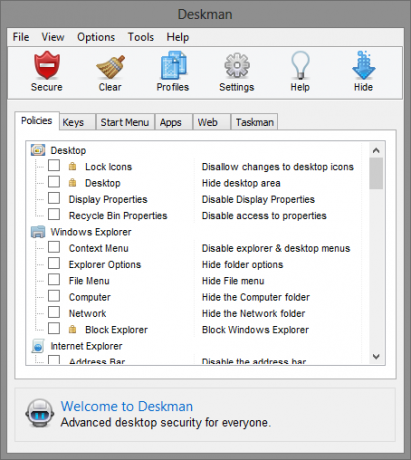Click the Welcome to Deskman heading

127,406
